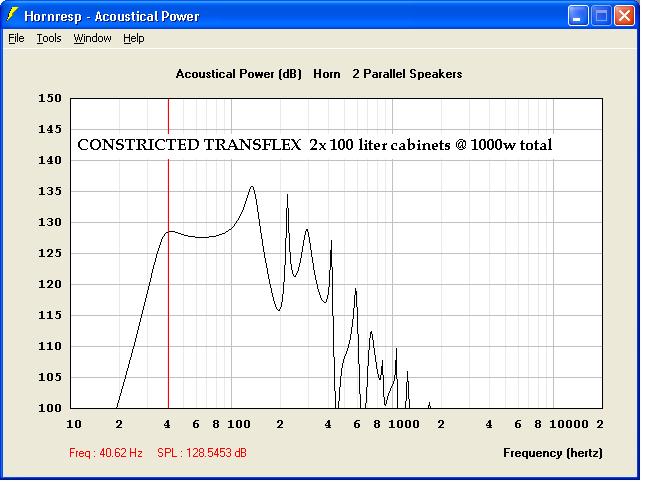645x483 pixels.
Task: Maximize the Hornresp window
Action: (x=601, y=16)
